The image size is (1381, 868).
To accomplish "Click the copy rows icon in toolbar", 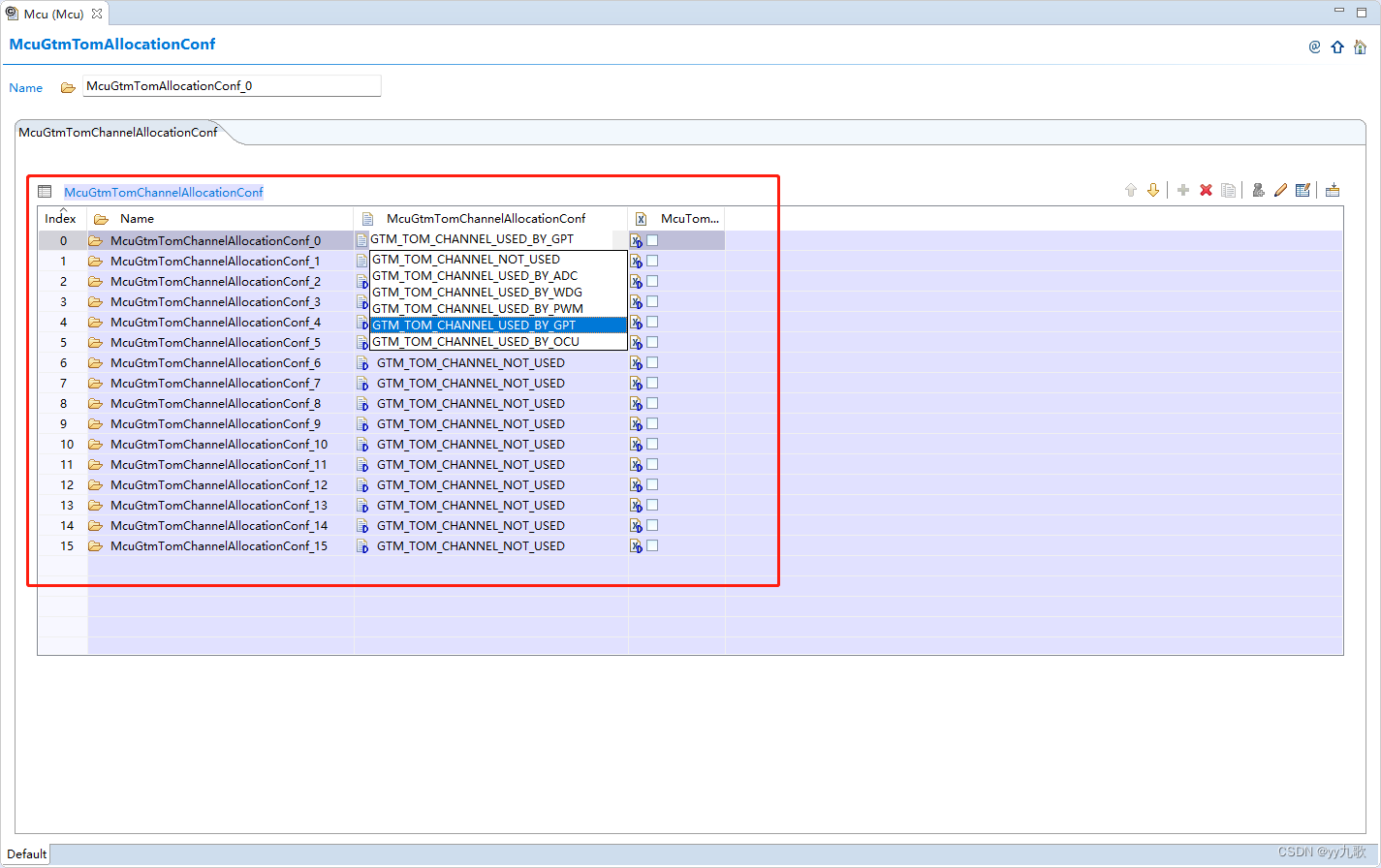I will (1228, 190).
